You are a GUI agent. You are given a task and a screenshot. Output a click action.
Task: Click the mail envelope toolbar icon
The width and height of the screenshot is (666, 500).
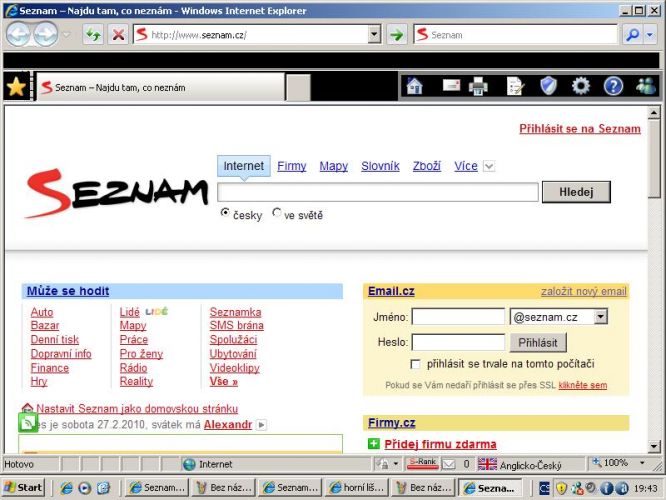[x=451, y=85]
